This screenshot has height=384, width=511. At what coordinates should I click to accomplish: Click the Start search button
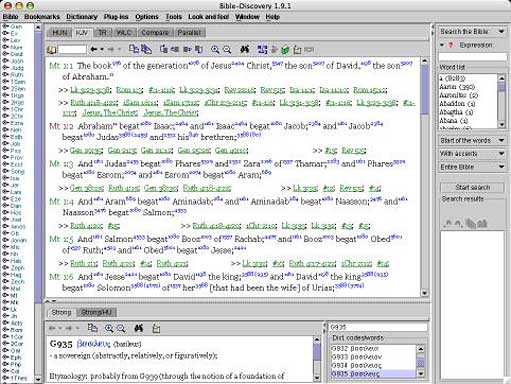pos(472,187)
